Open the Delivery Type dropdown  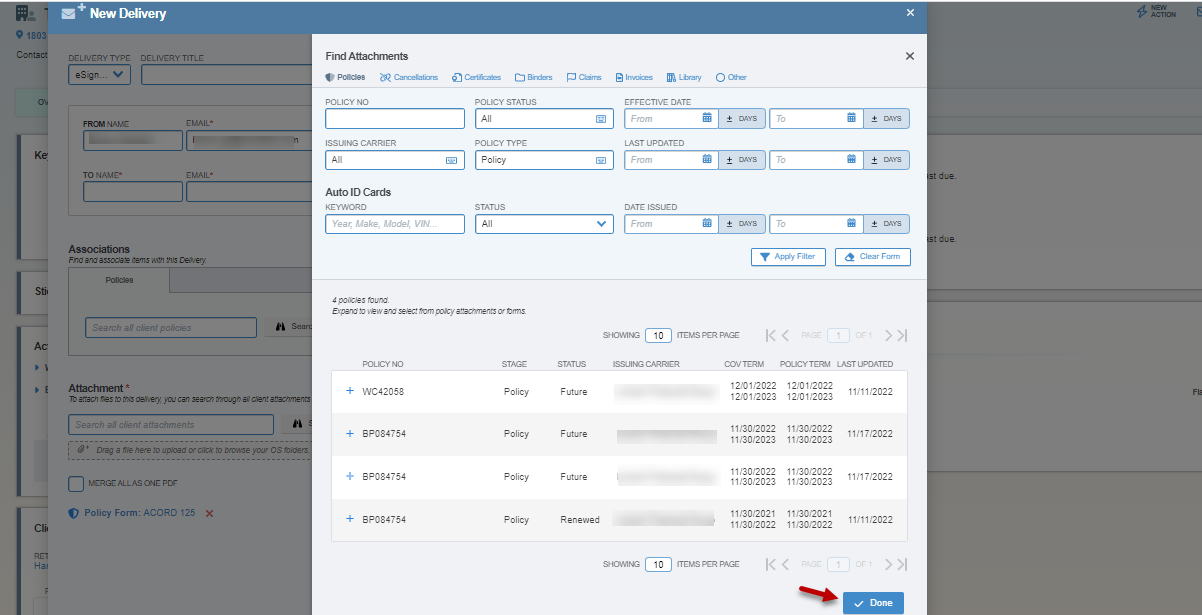tap(100, 74)
